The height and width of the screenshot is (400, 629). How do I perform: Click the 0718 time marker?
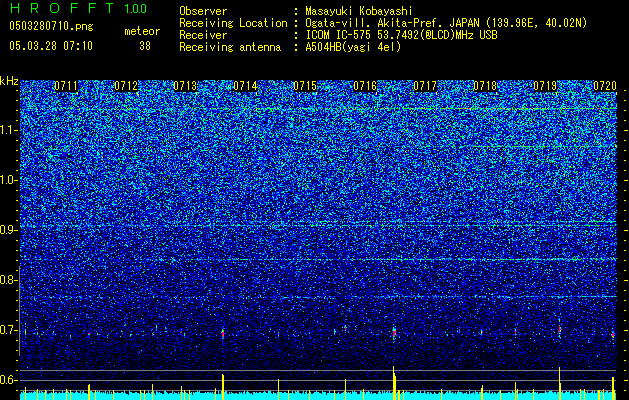click(485, 86)
